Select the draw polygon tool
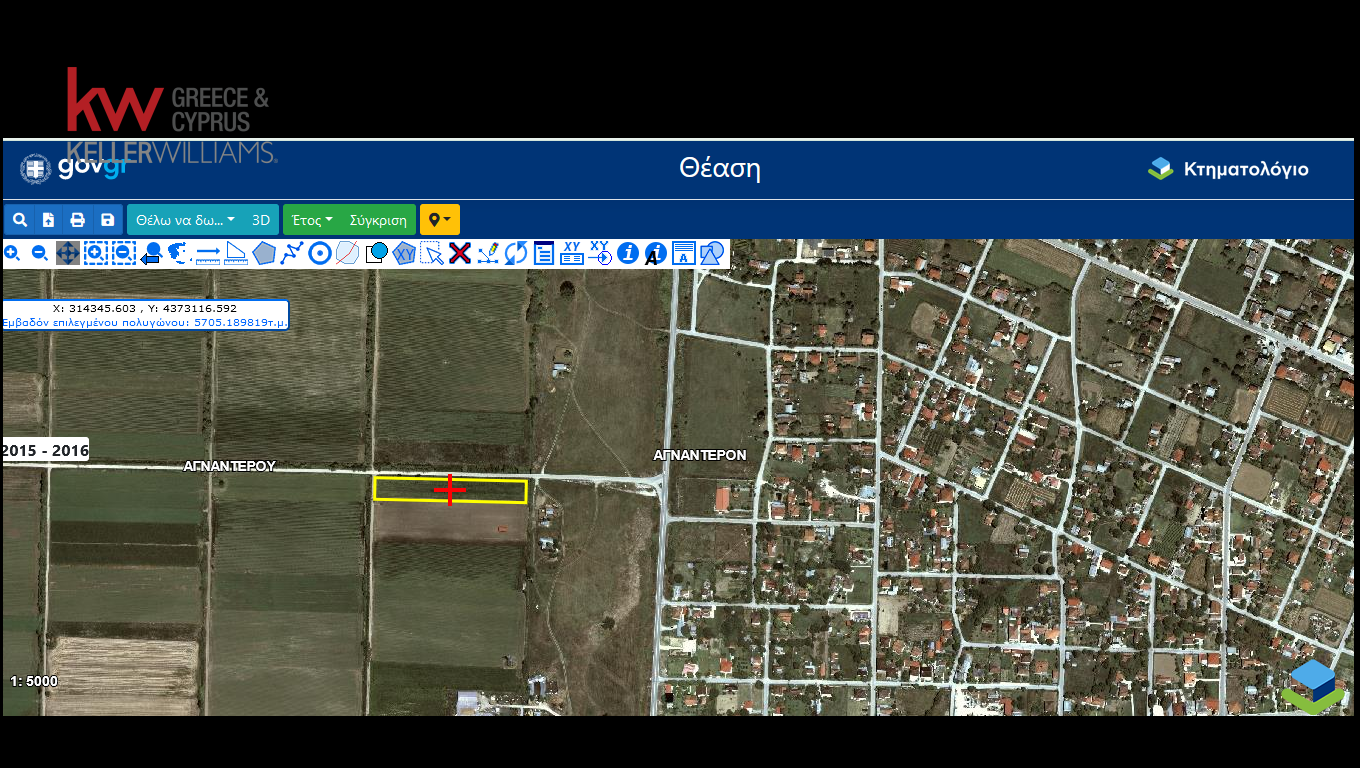This screenshot has width=1360, height=768. tap(264, 253)
